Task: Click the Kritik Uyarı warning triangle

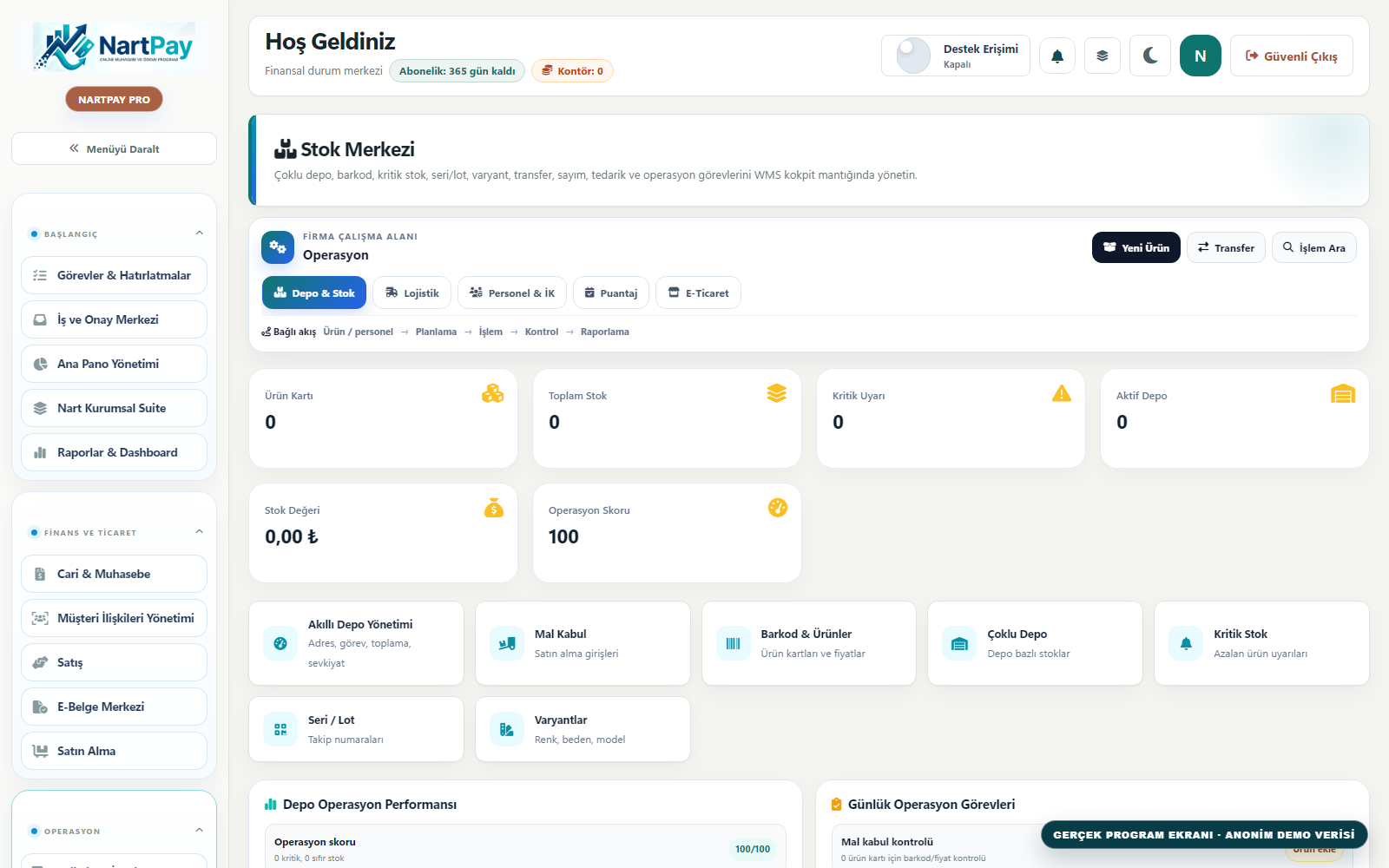Action: click(1062, 394)
